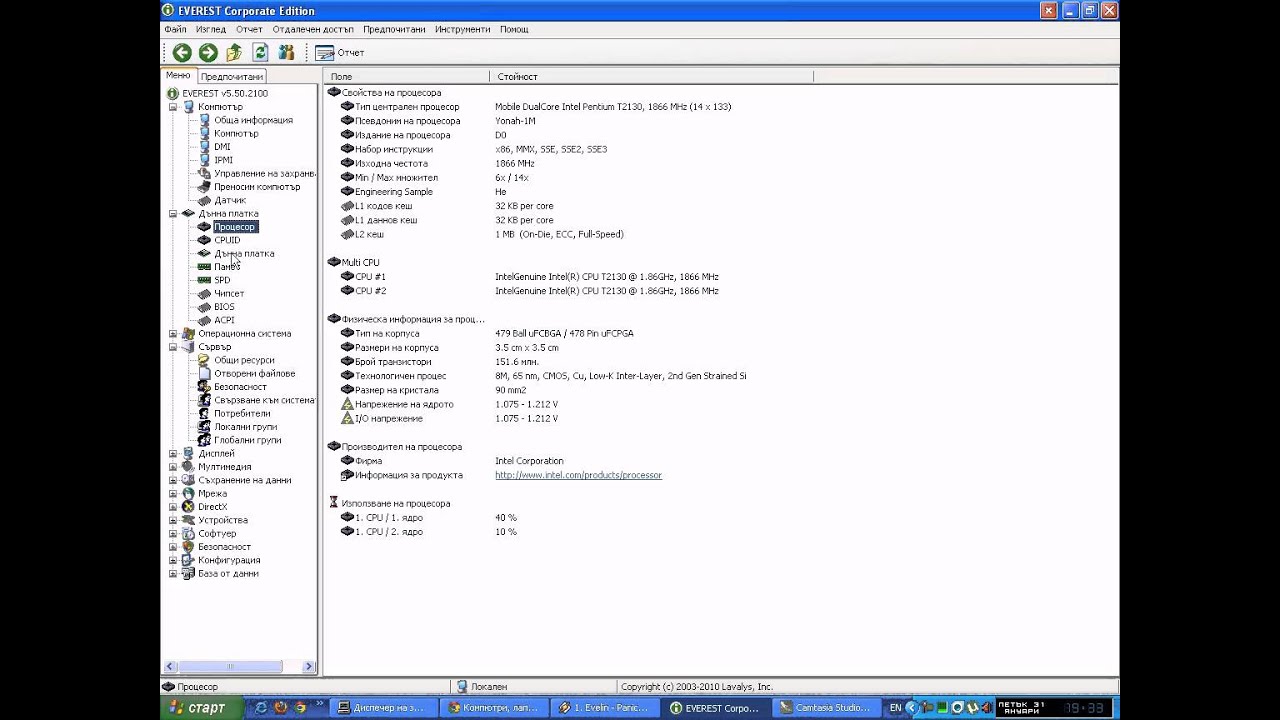Click the Поле column header
The width and height of the screenshot is (1280, 720).
point(406,76)
